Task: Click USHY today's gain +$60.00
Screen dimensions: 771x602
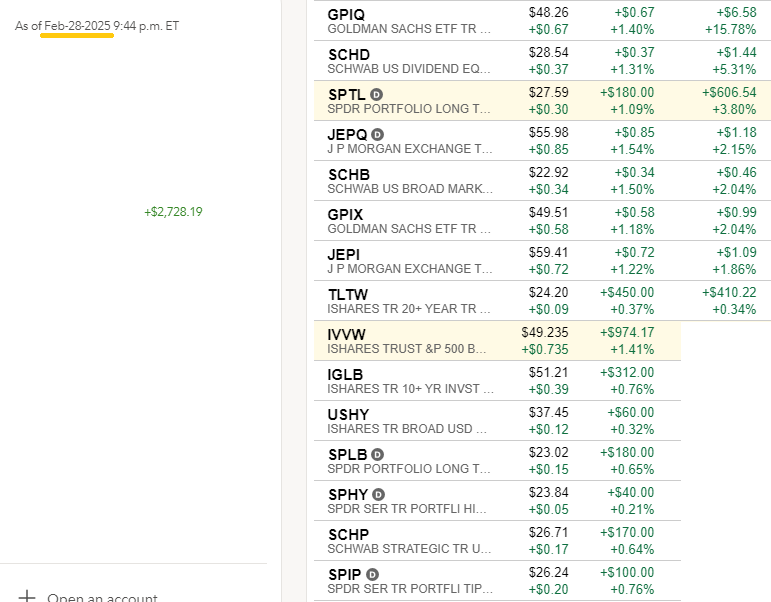Action: [631, 412]
